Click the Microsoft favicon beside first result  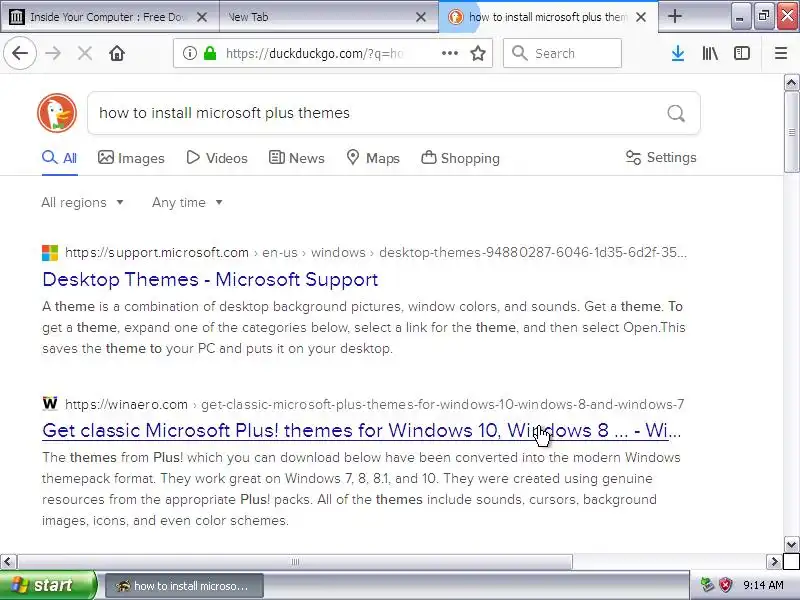[50, 253]
